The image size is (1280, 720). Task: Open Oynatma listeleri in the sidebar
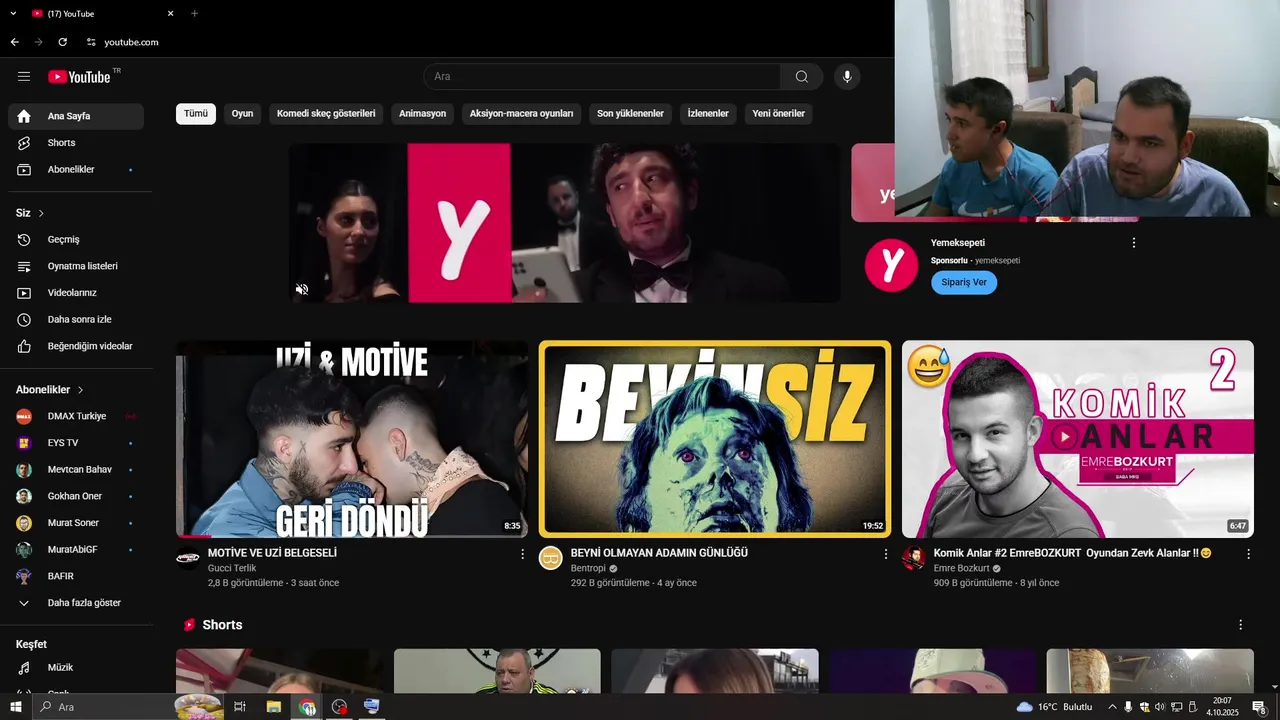pyautogui.click(x=76, y=266)
